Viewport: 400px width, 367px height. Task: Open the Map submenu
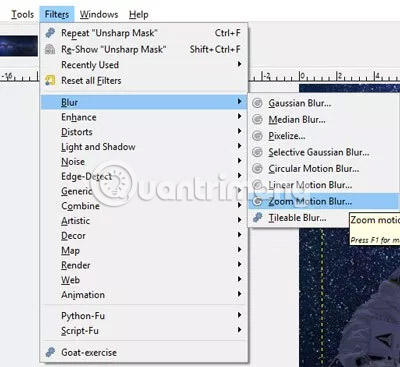[144, 250]
